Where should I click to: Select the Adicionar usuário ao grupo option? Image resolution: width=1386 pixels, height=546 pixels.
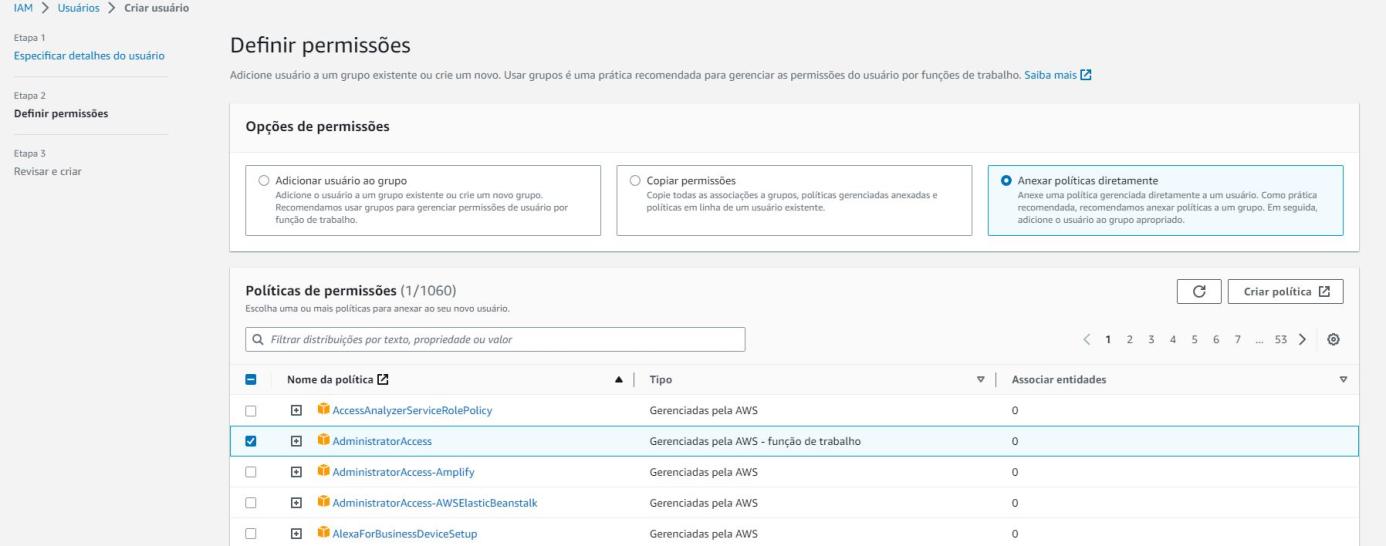264,180
